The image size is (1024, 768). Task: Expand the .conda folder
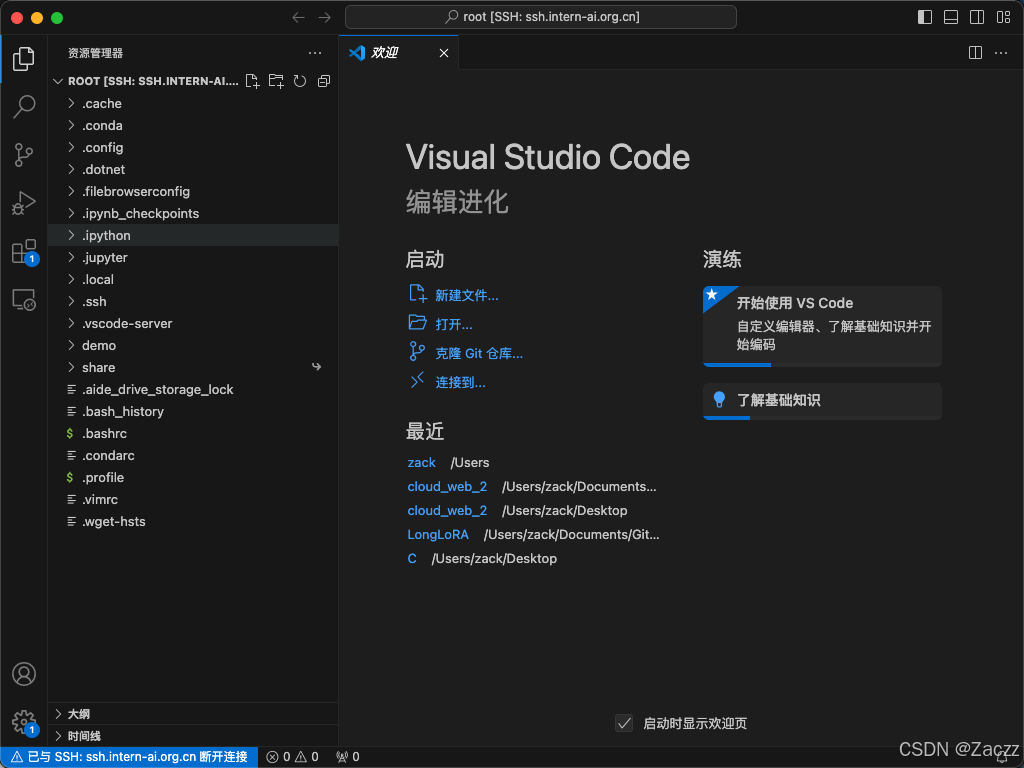[193, 125]
